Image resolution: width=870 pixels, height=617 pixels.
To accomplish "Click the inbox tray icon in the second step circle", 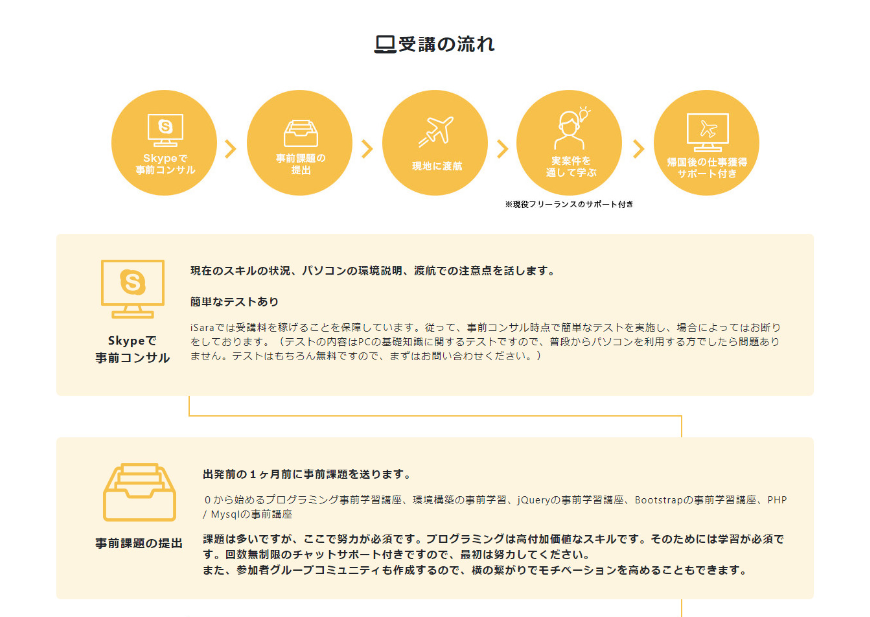I will point(300,131).
